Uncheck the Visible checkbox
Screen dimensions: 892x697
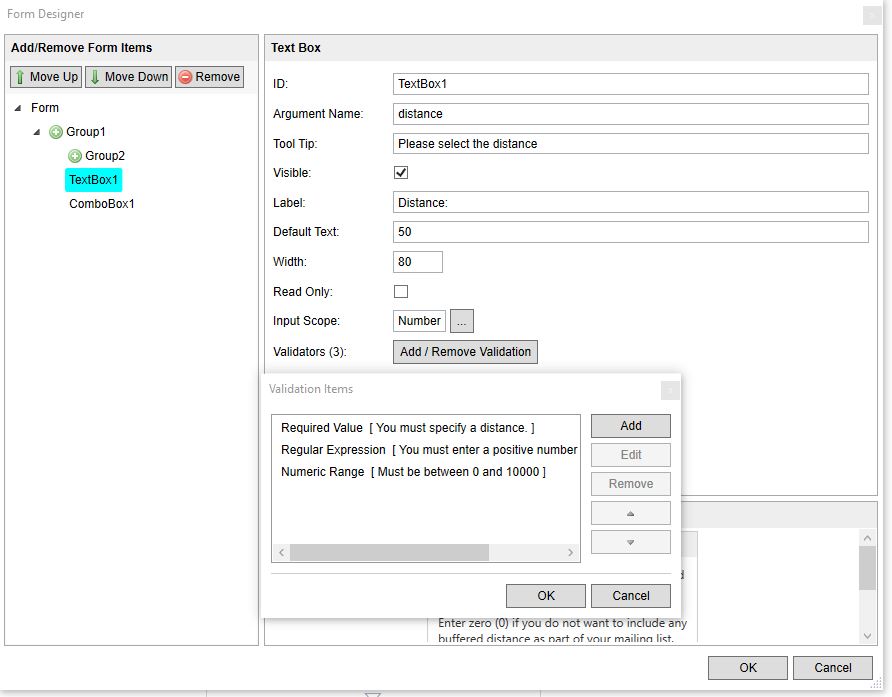tap(401, 172)
